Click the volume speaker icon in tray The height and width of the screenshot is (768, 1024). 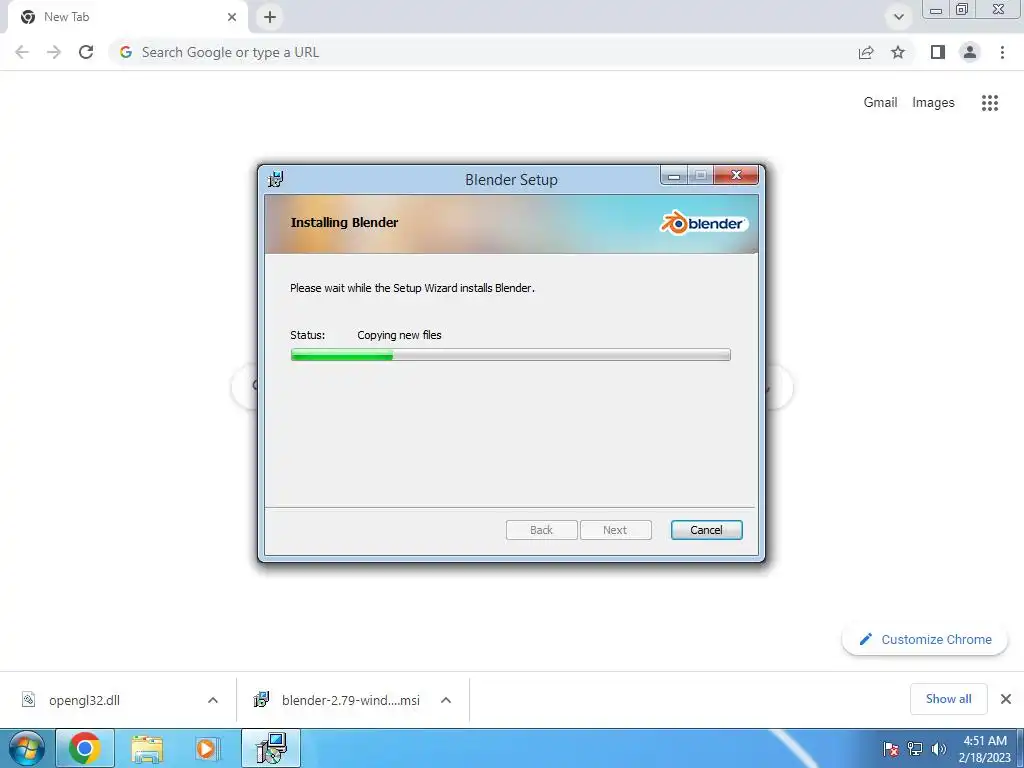point(939,749)
